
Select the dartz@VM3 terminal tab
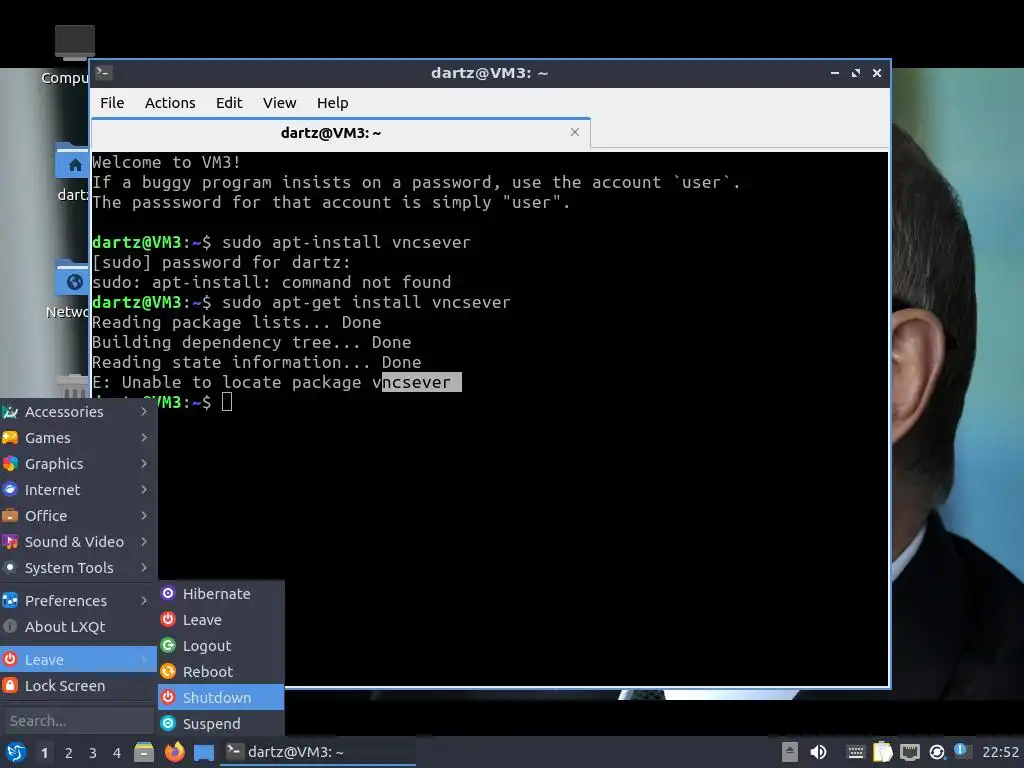click(x=340, y=133)
